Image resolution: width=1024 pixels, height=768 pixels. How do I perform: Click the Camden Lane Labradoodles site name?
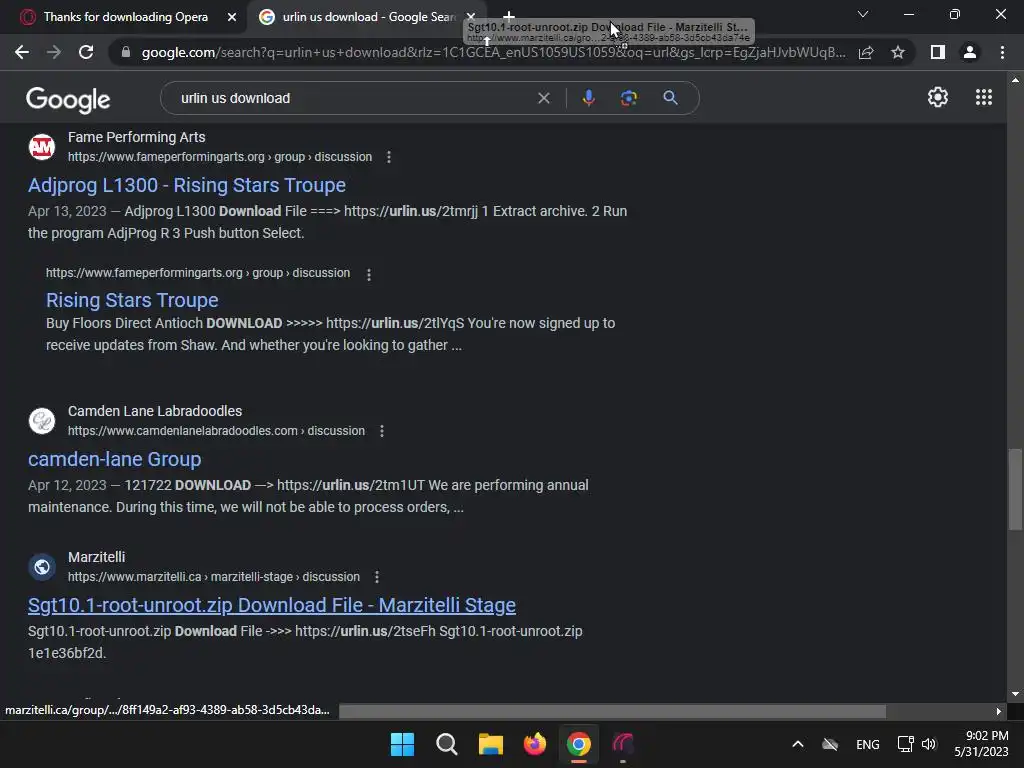click(155, 411)
